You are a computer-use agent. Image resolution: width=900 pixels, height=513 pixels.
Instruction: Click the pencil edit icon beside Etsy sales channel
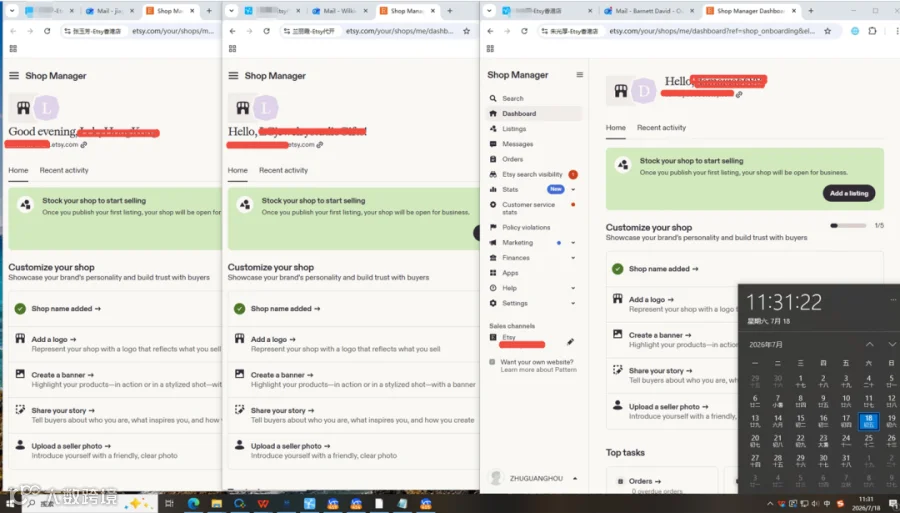click(570, 341)
